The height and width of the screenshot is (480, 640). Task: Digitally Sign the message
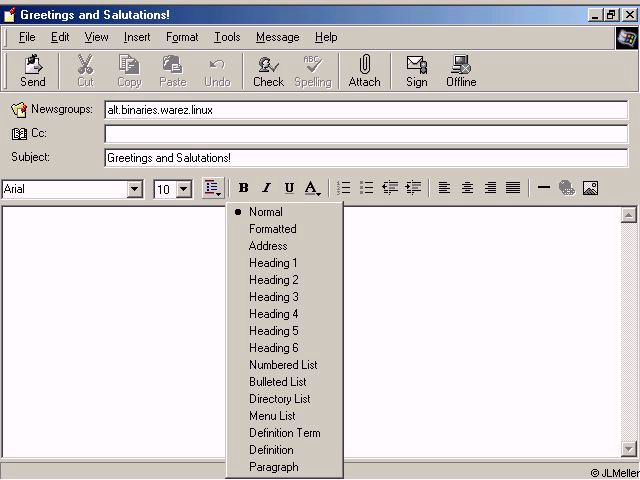(416, 71)
